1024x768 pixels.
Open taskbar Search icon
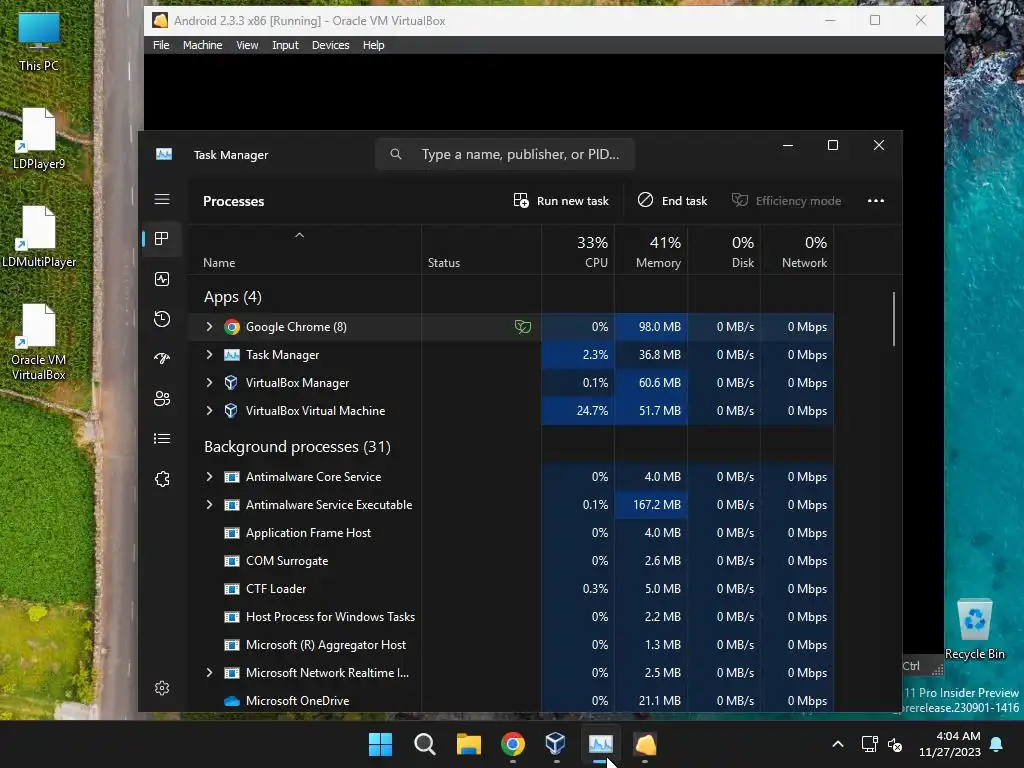(x=424, y=744)
